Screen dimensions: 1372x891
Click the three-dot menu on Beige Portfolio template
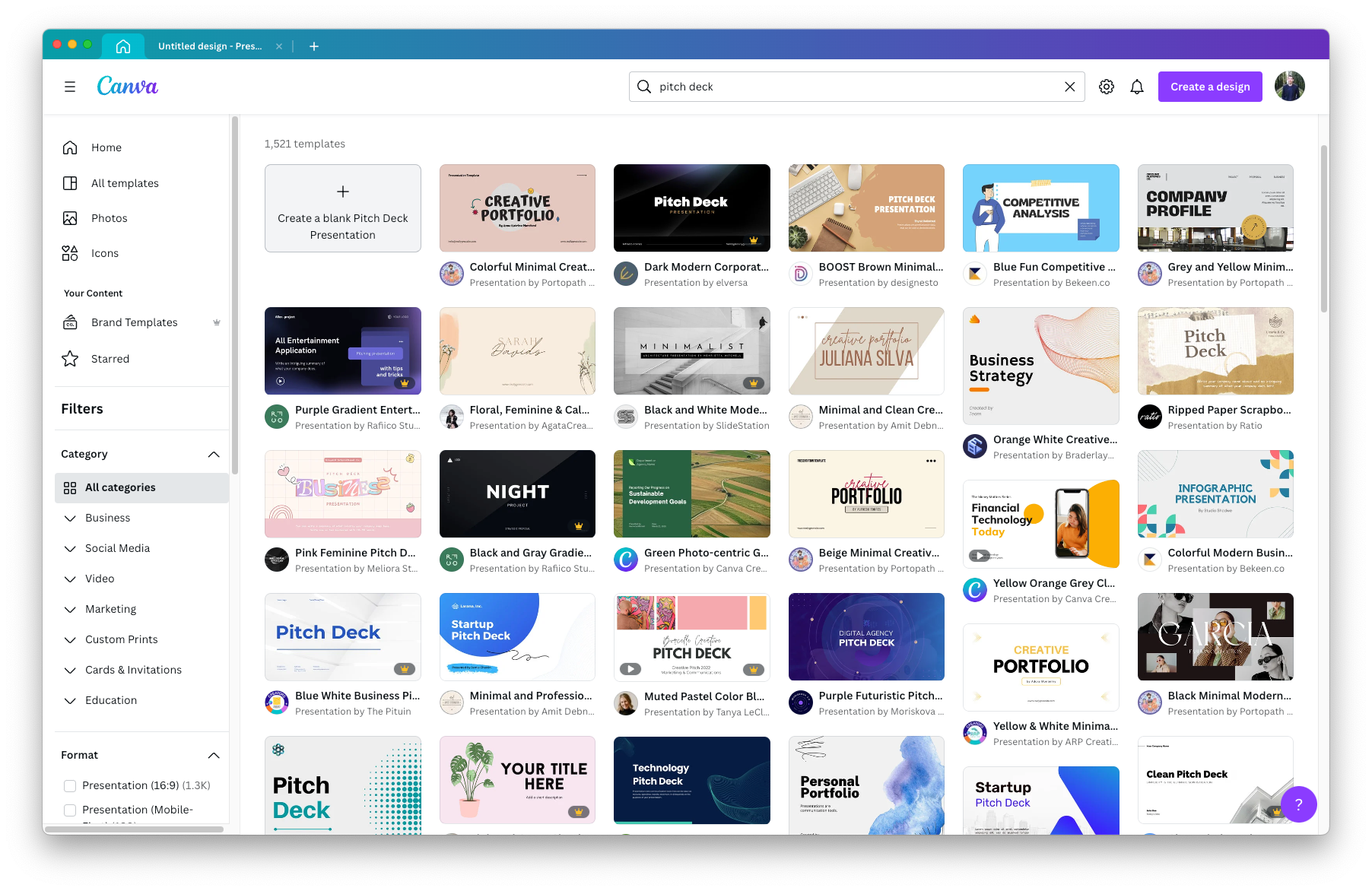coord(931,461)
